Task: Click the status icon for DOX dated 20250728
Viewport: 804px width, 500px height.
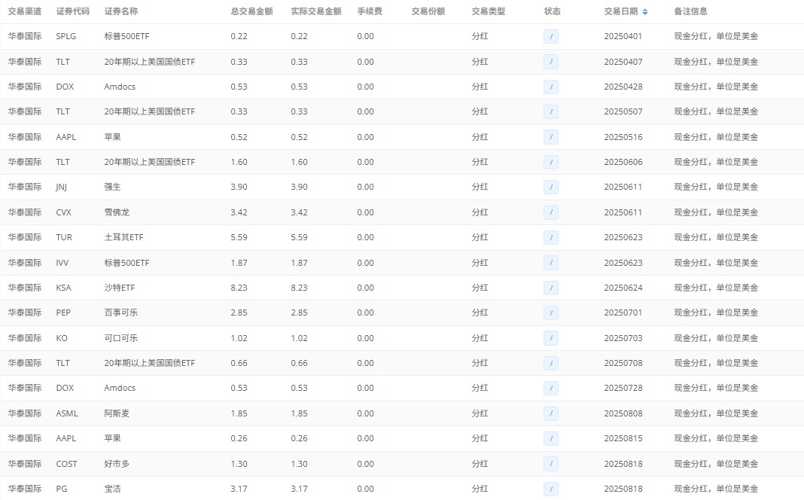Action: pos(551,388)
